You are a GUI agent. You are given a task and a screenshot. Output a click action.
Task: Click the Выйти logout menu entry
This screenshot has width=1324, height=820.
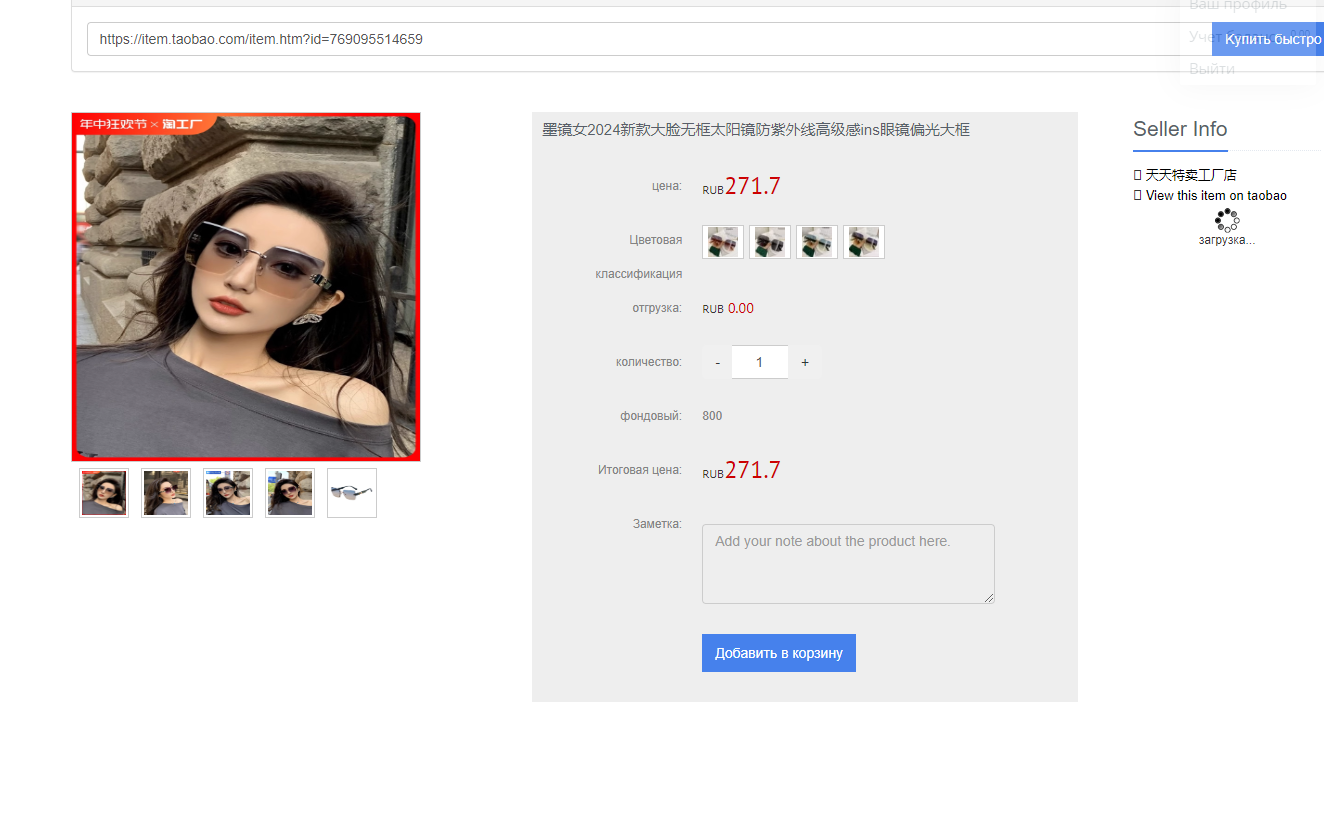[1212, 69]
